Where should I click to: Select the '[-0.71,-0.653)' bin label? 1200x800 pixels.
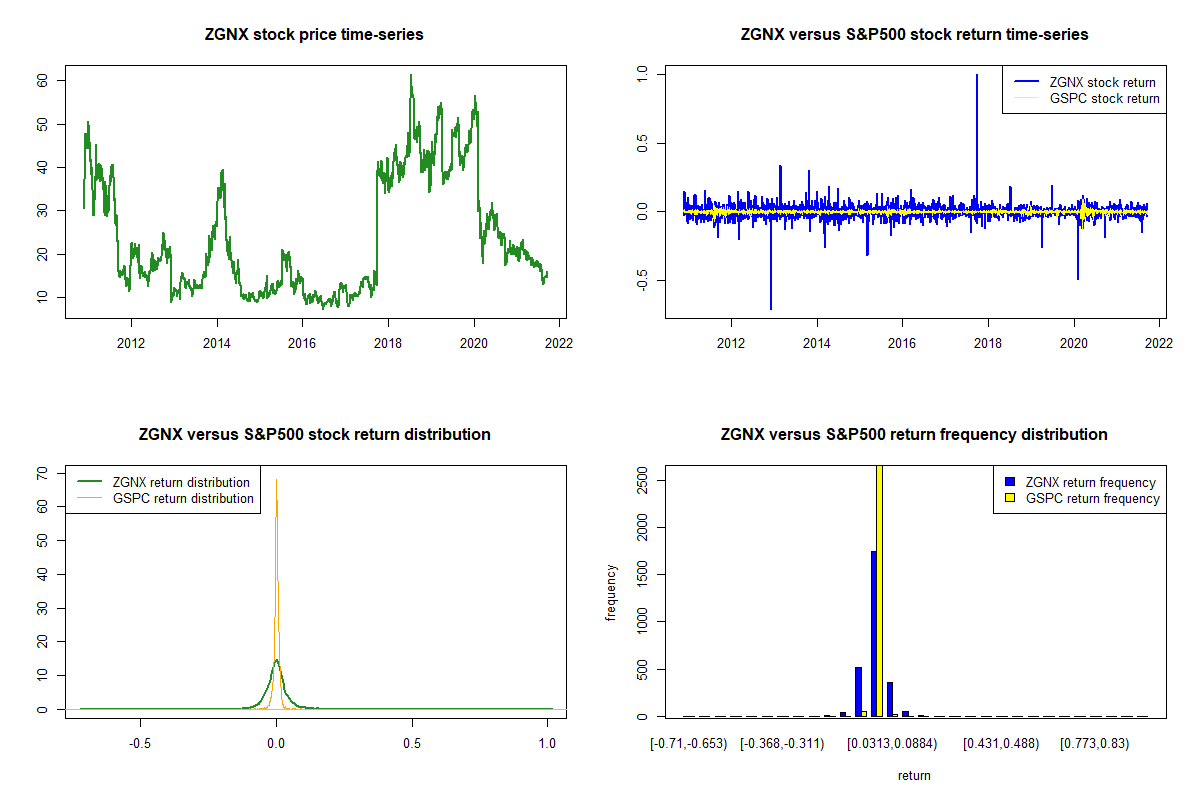[x=688, y=743]
